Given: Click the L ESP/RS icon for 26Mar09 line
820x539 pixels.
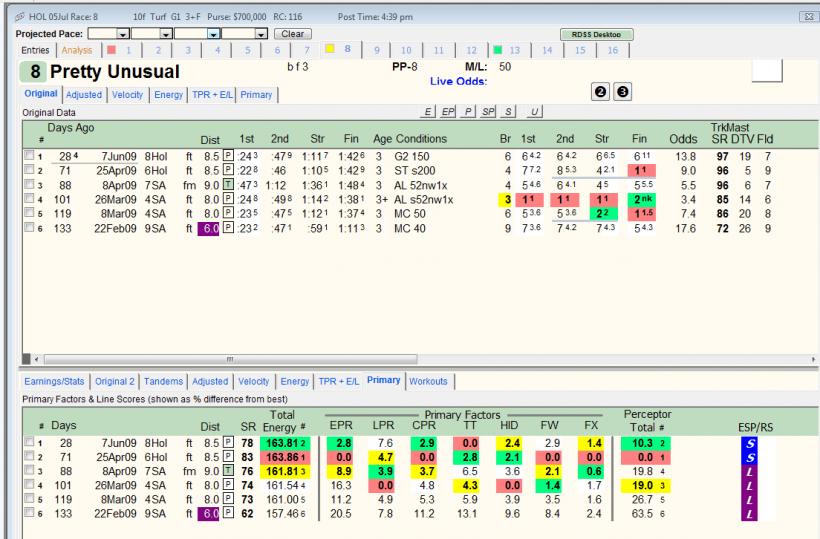Looking at the screenshot, I should (749, 486).
